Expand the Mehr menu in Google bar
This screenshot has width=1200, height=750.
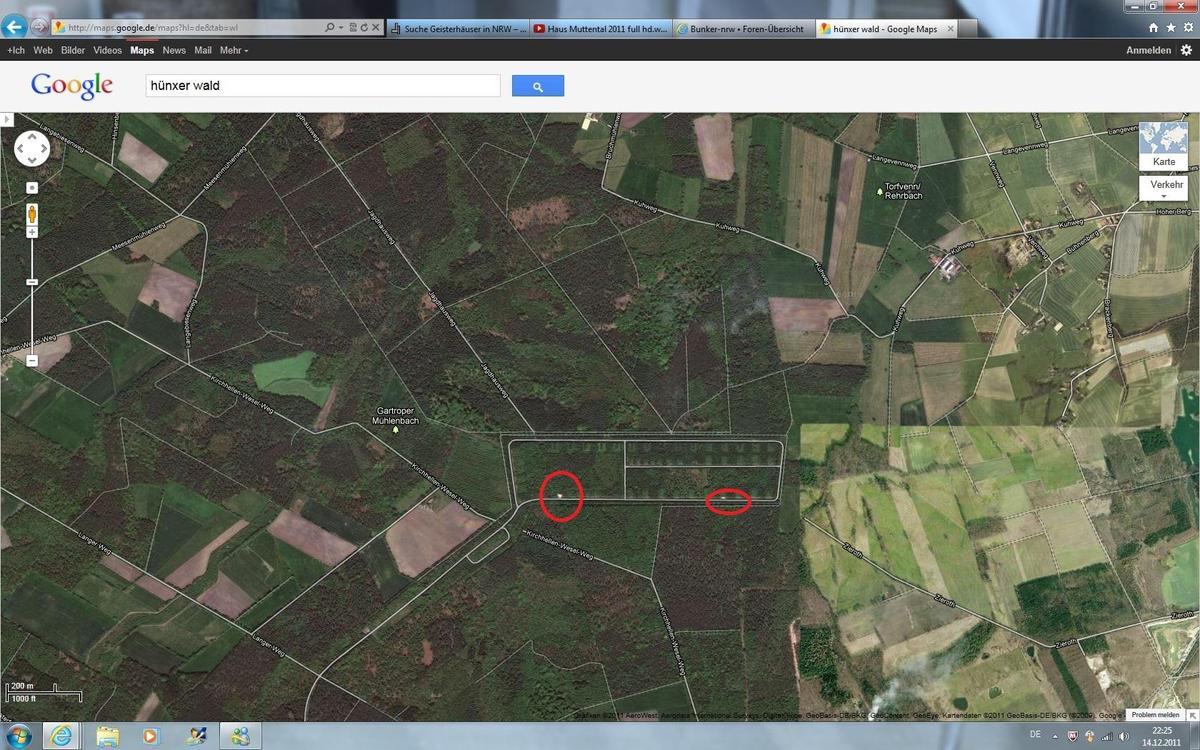(x=234, y=50)
